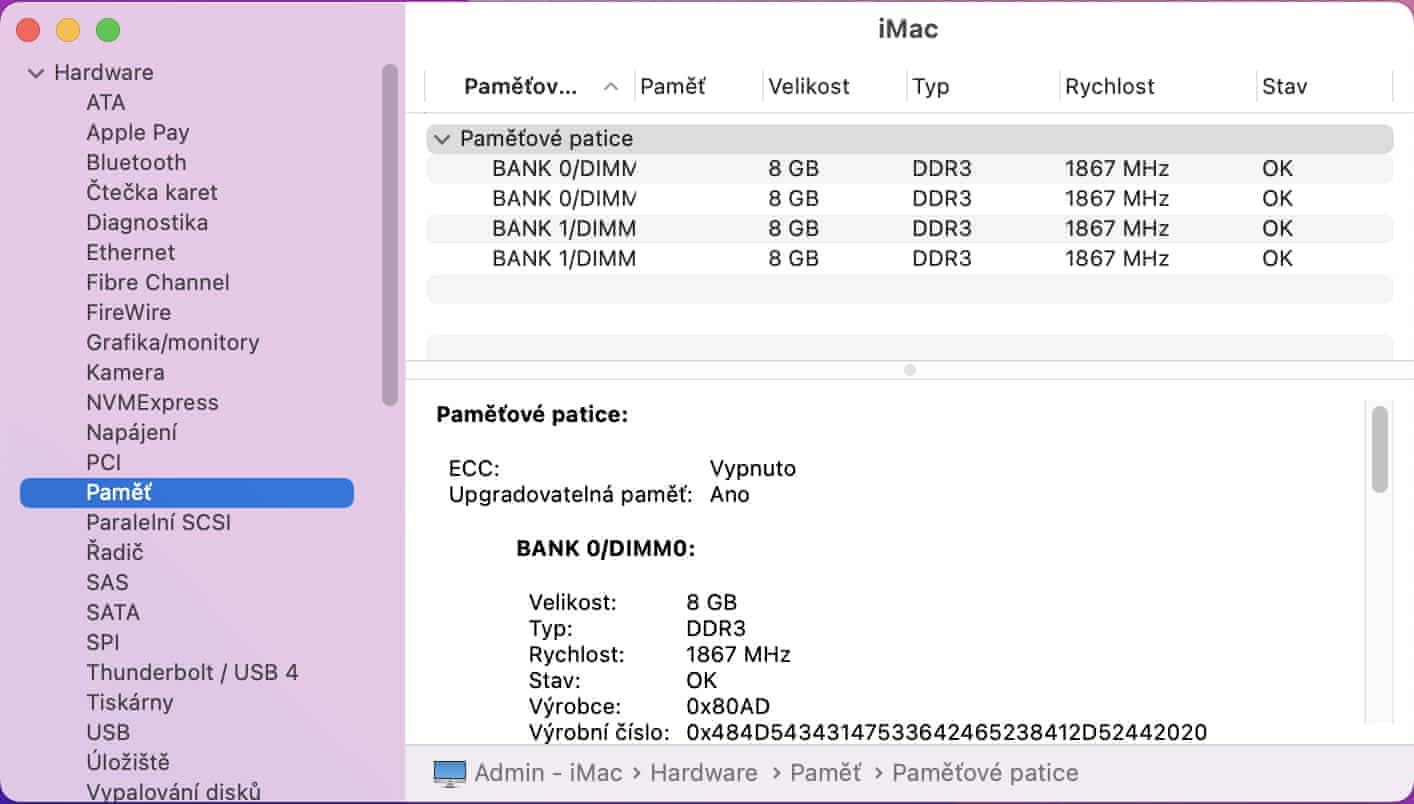Screen dimensions: 1414x804
Task: Click the sidebar vertical scrollbar
Action: tap(389, 235)
